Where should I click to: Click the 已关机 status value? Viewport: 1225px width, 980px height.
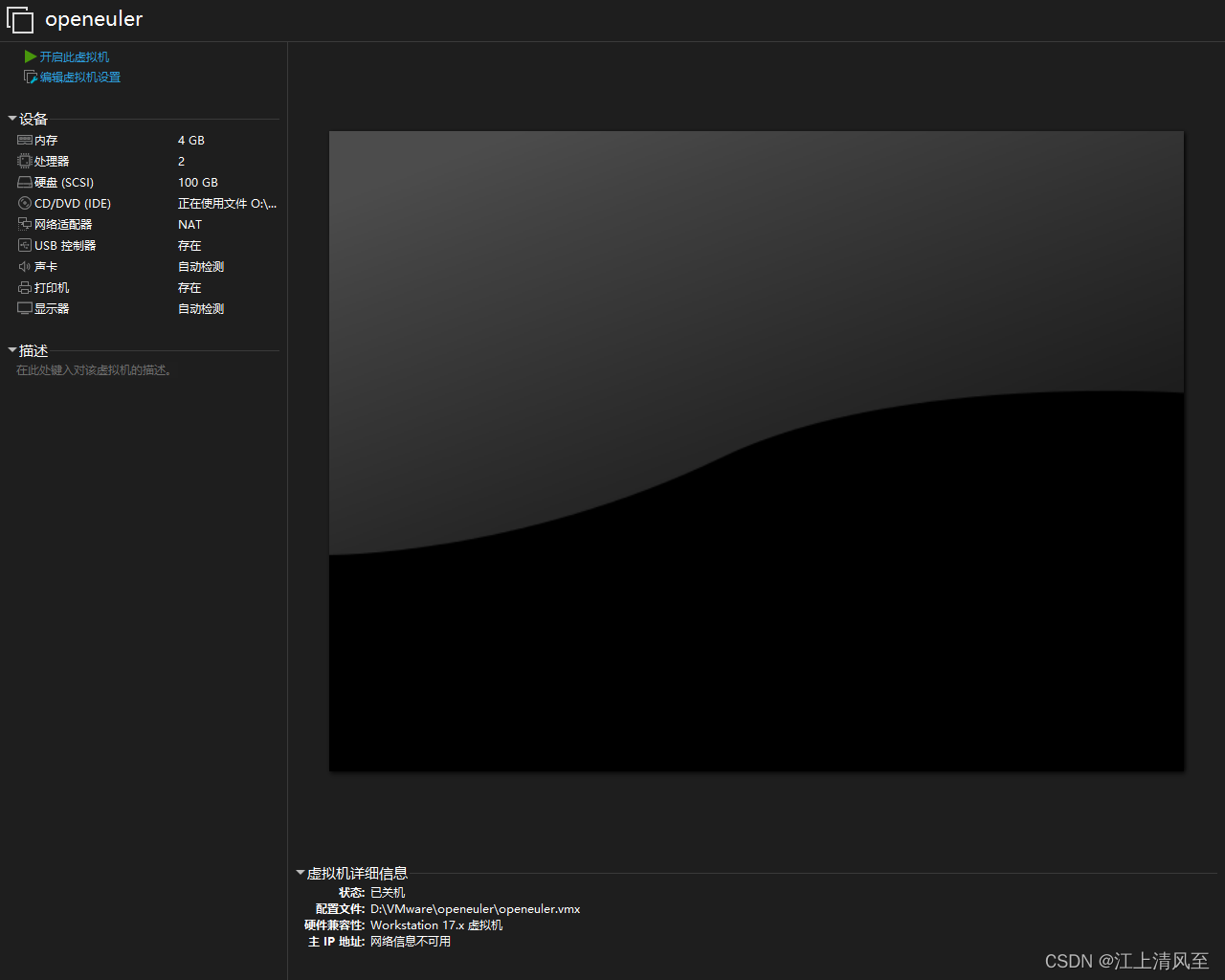pyautogui.click(x=388, y=893)
